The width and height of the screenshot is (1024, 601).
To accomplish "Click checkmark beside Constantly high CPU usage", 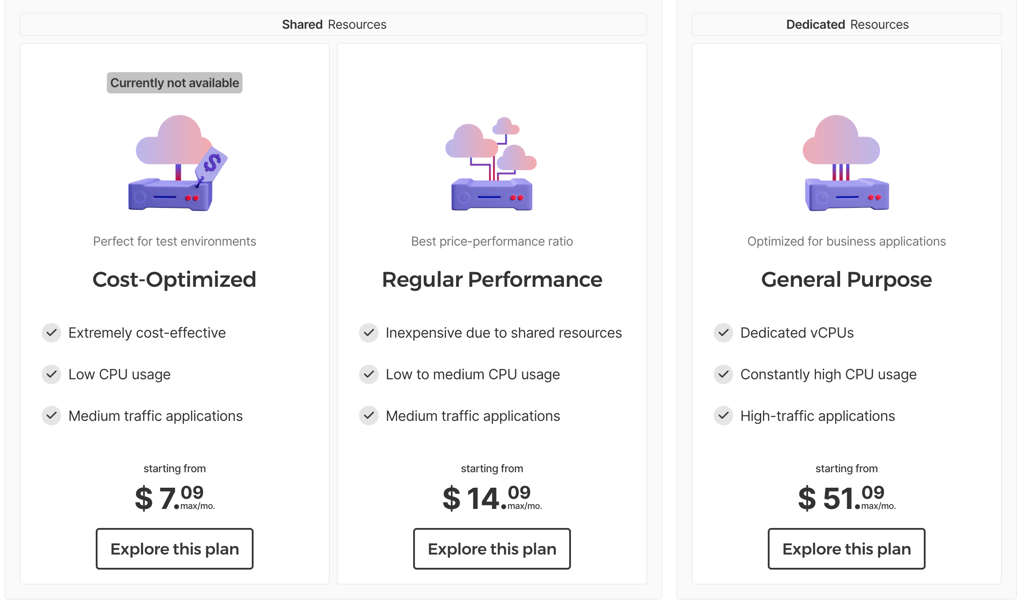I will click(x=724, y=374).
